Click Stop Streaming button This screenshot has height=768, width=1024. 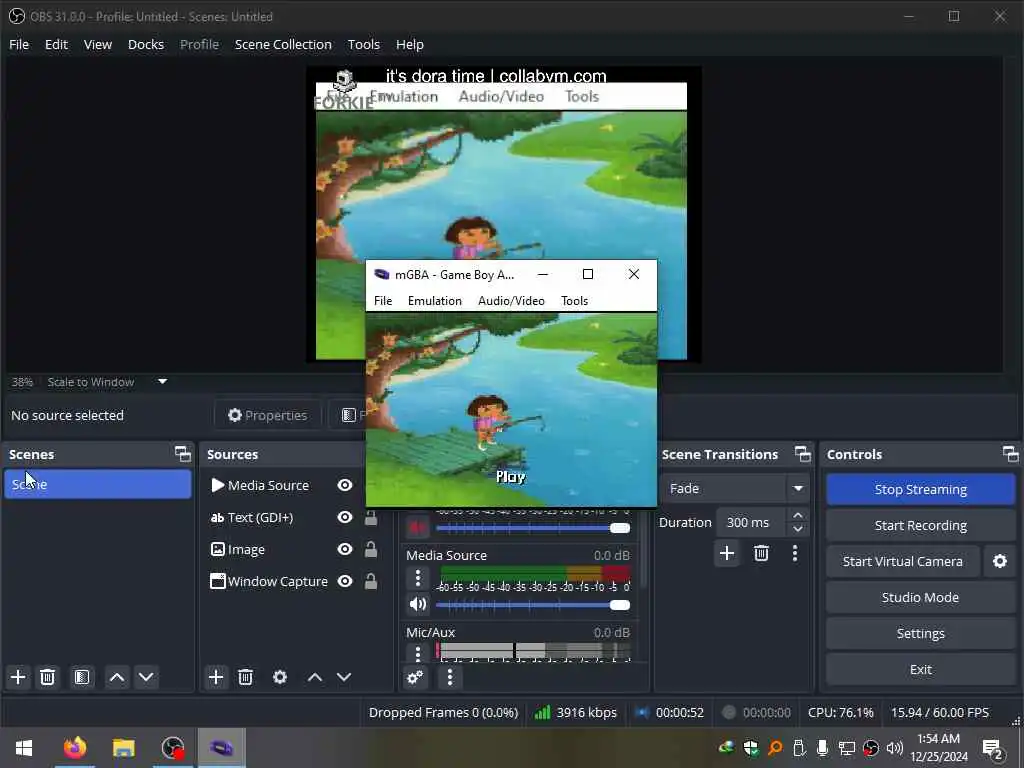pyautogui.click(x=920, y=489)
